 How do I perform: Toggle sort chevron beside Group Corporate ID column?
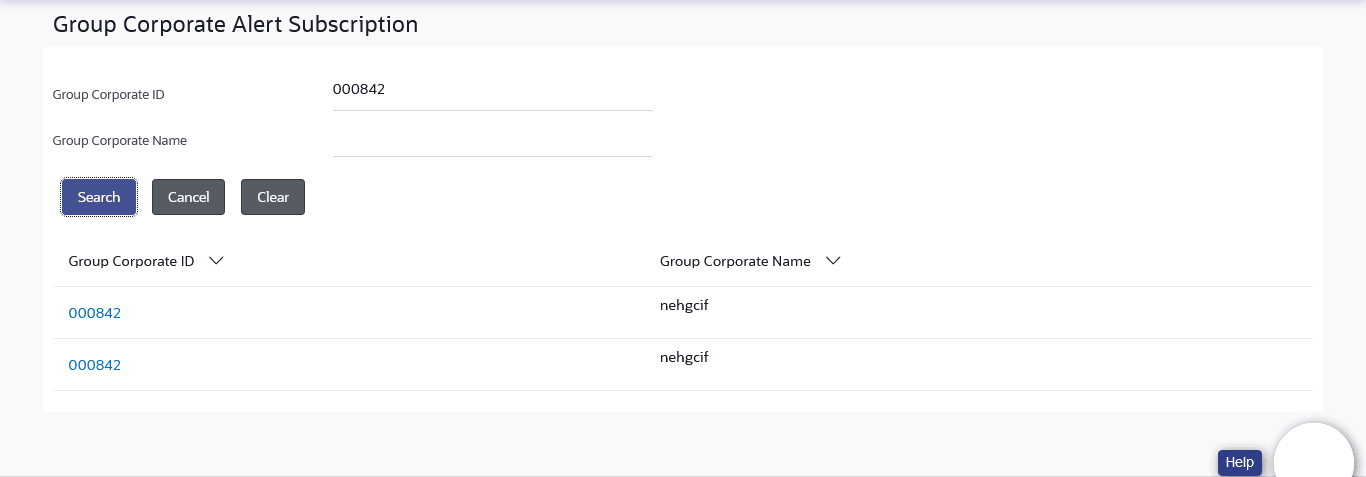point(215,261)
